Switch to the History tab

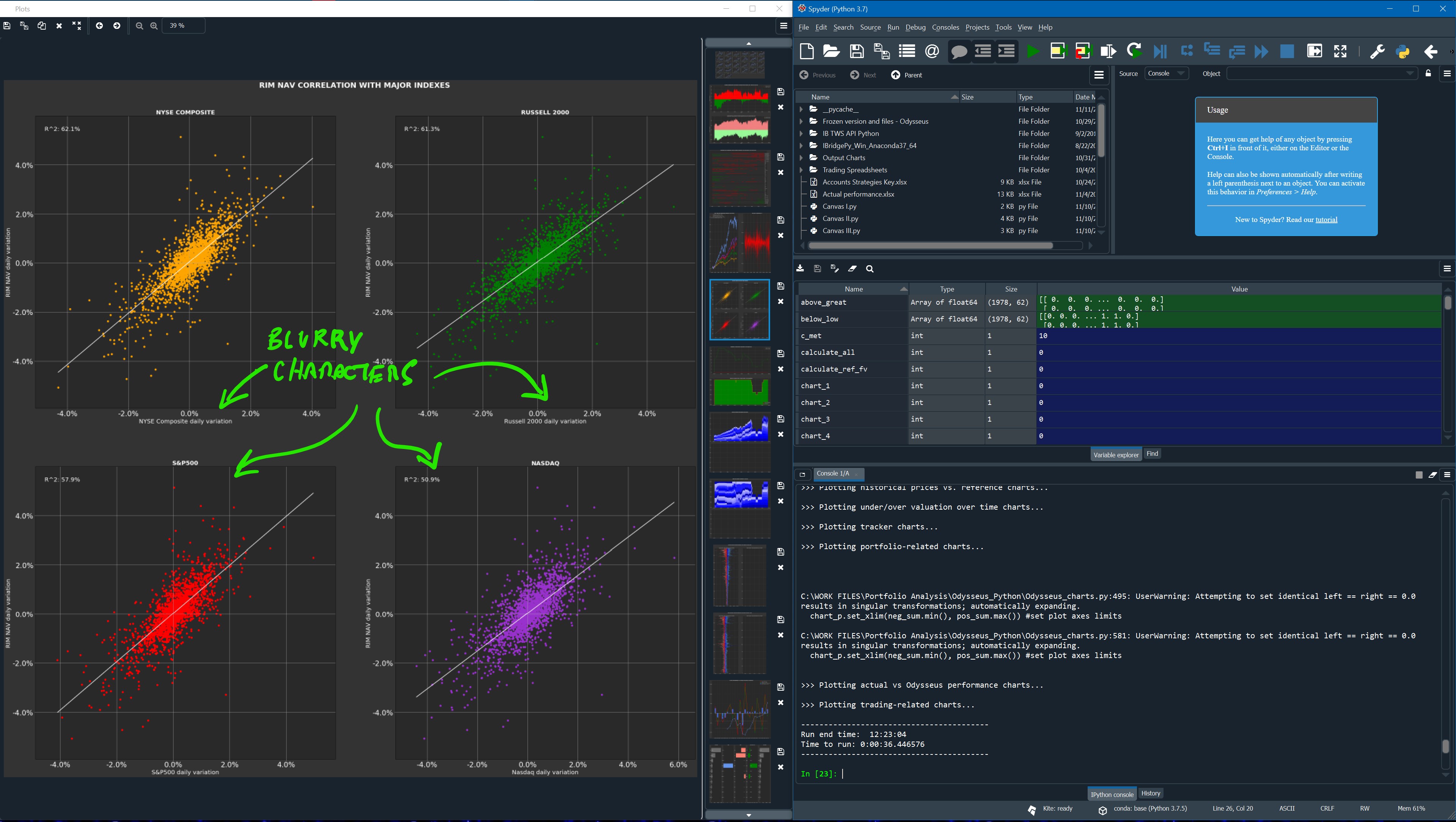point(1150,793)
